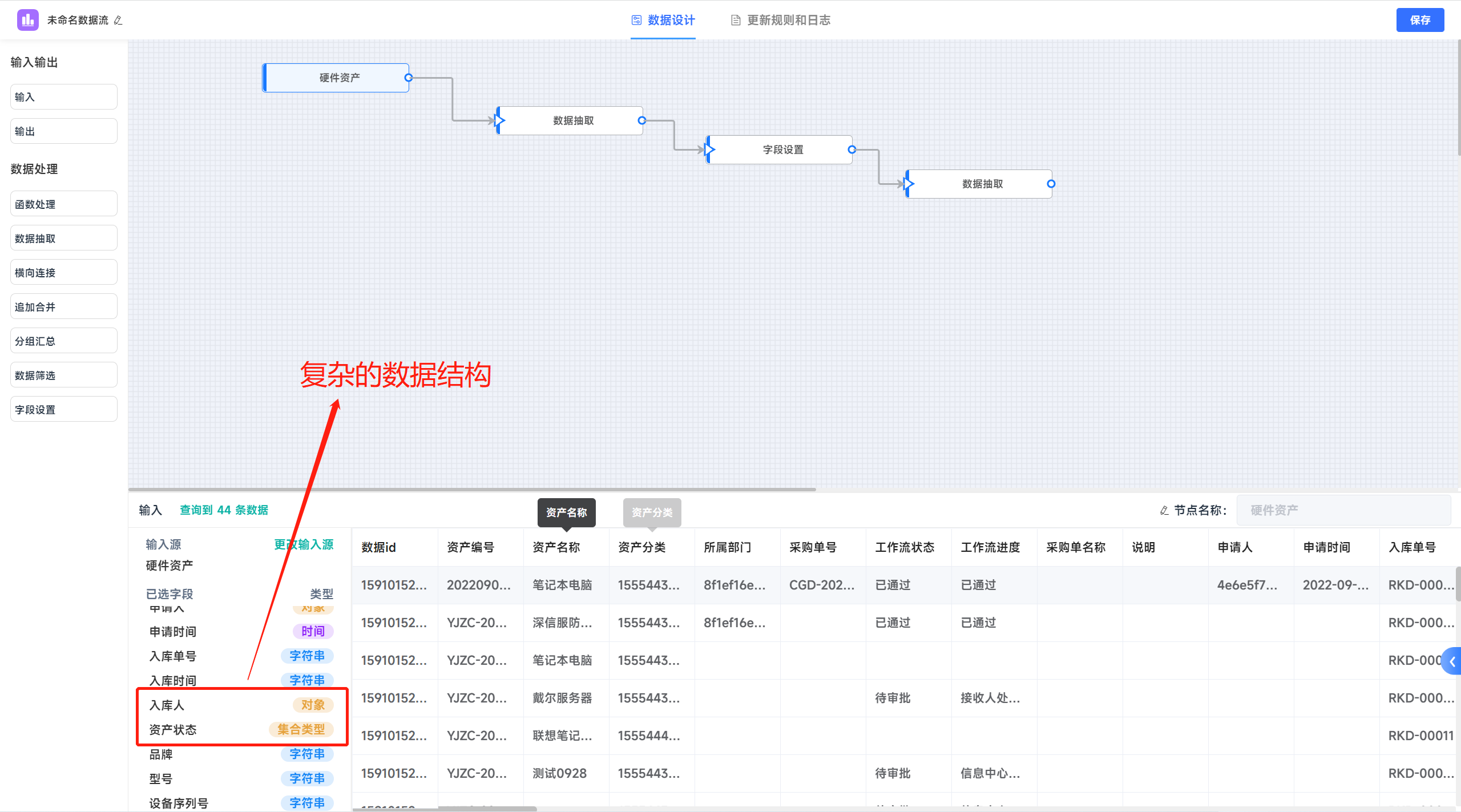Viewport: 1461px width, 812px height.
Task: Click the 采购单名称 column header
Action: coord(1080,547)
